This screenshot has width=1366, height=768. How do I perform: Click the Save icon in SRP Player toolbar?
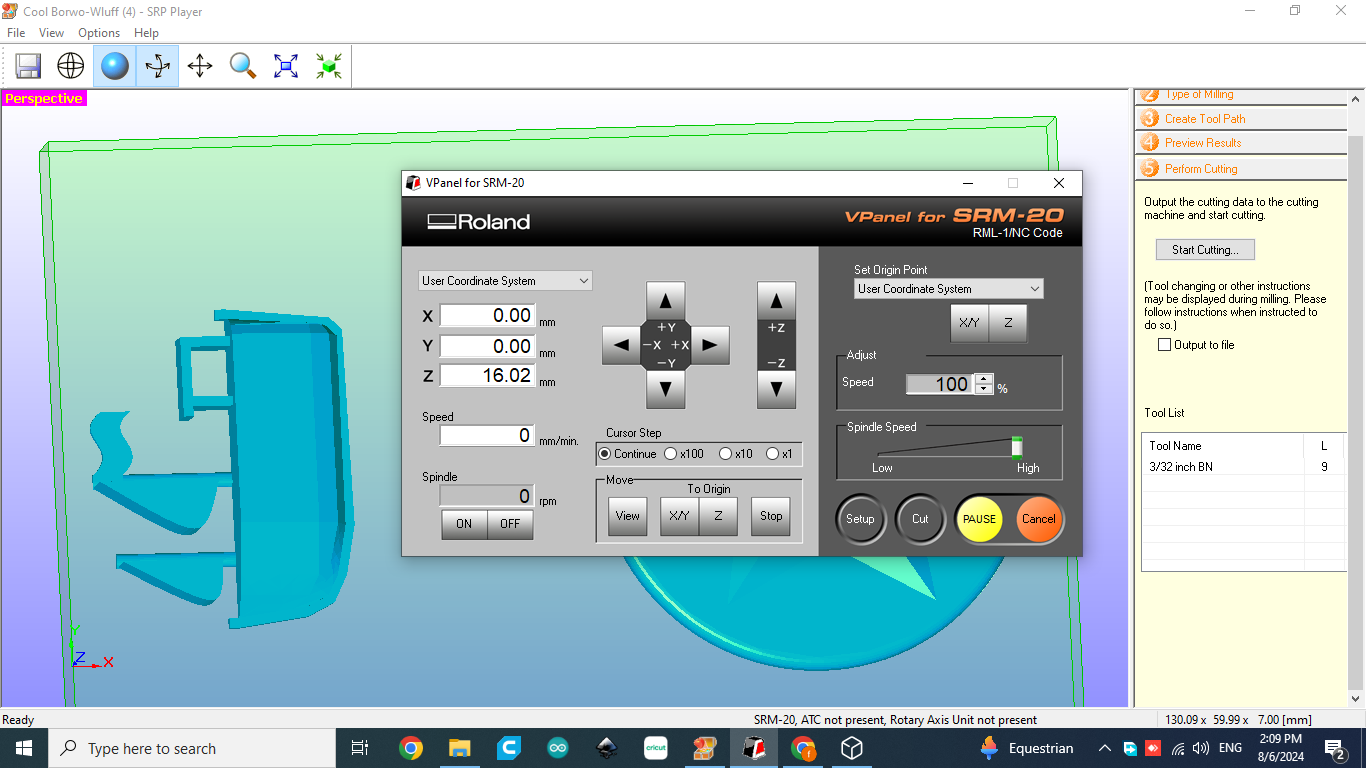28,66
